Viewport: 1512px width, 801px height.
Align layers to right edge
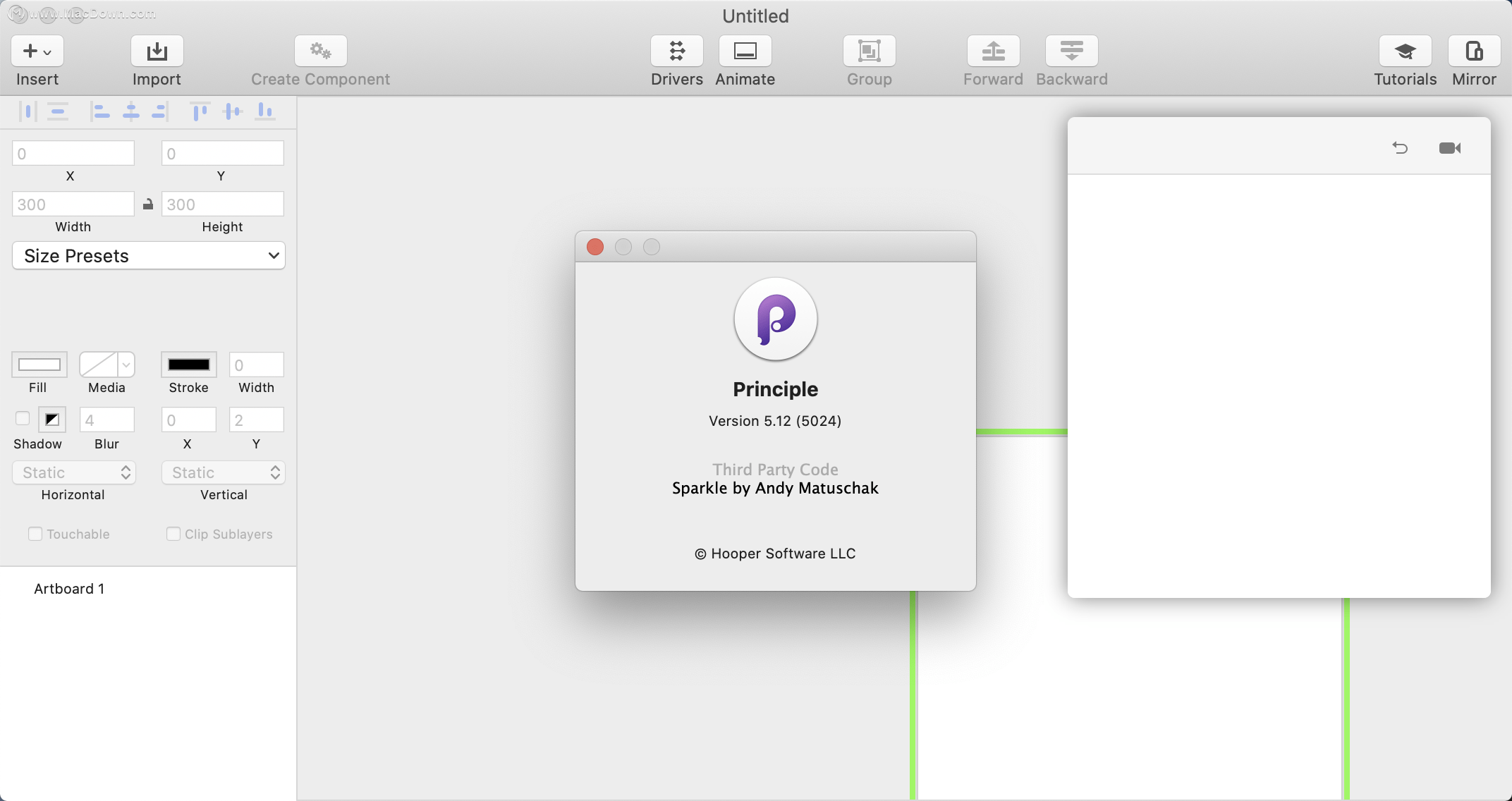(160, 111)
